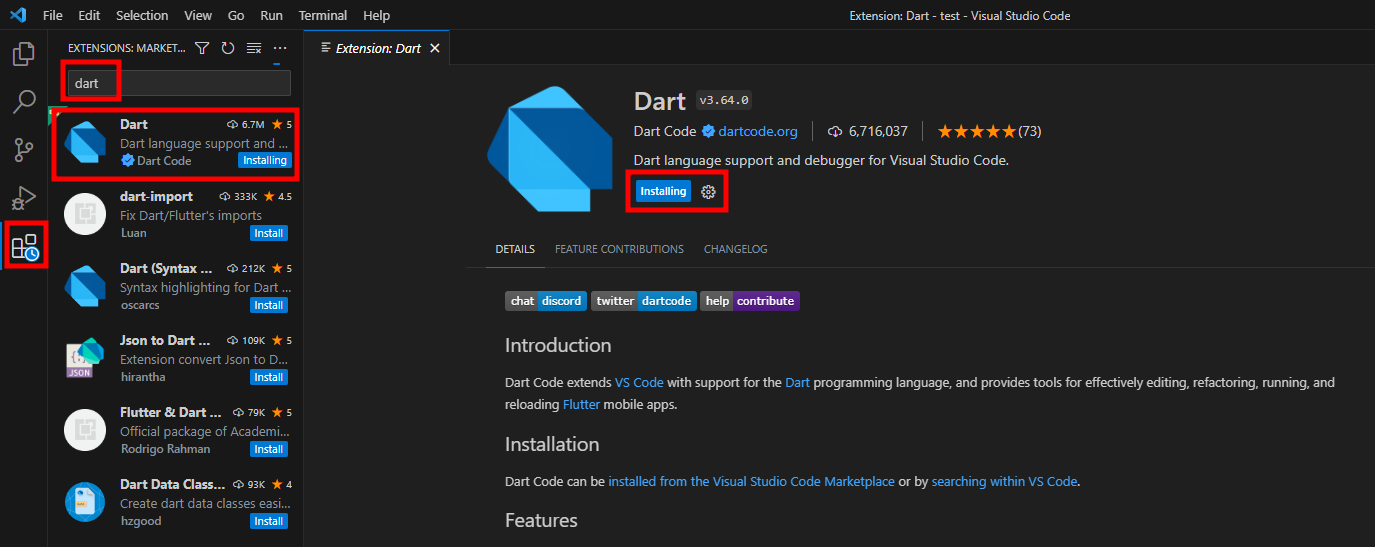Switch to the Feature Contributions tab
The width and height of the screenshot is (1375, 547).
tap(619, 249)
